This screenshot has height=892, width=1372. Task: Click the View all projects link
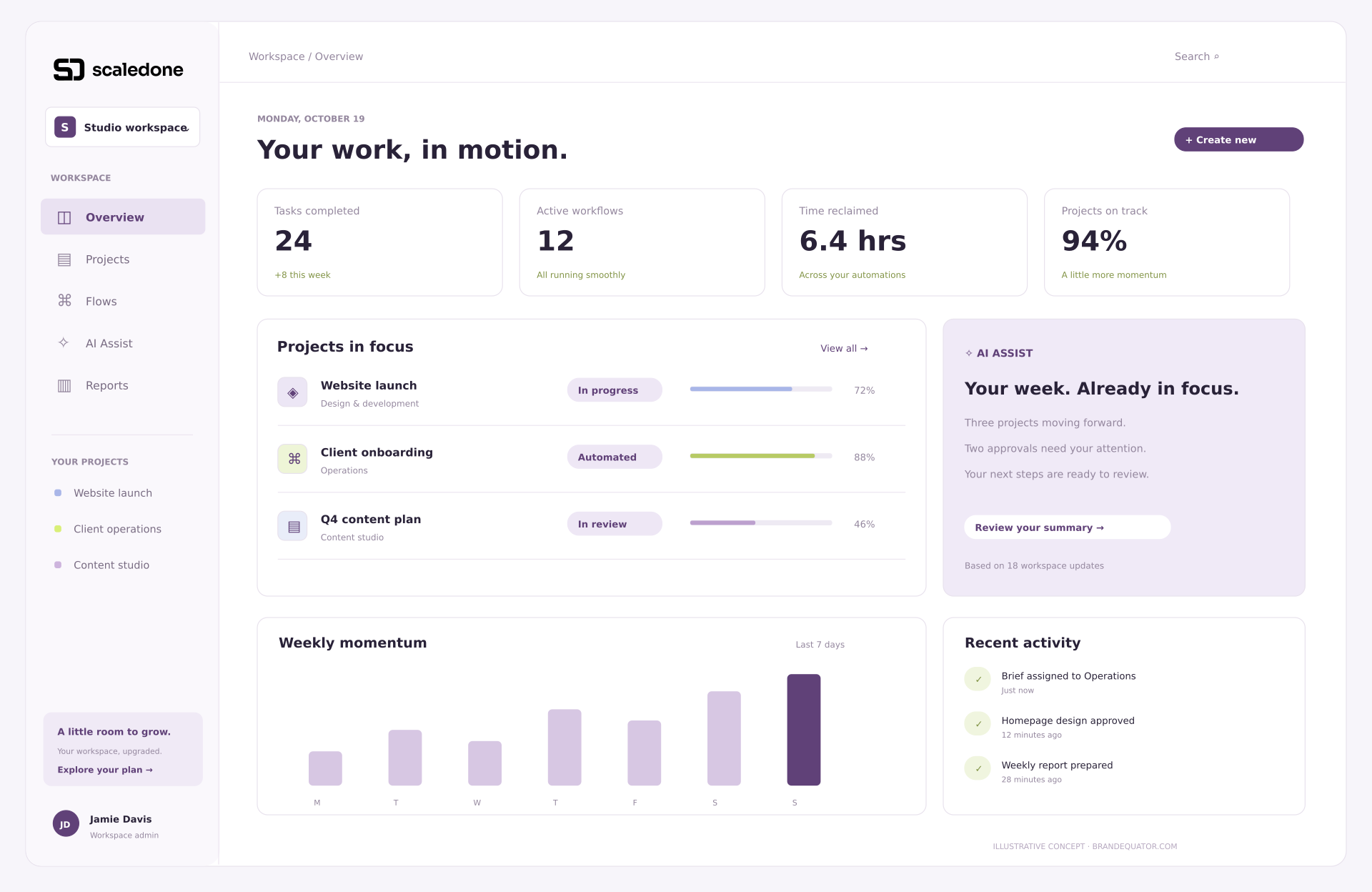(x=844, y=348)
